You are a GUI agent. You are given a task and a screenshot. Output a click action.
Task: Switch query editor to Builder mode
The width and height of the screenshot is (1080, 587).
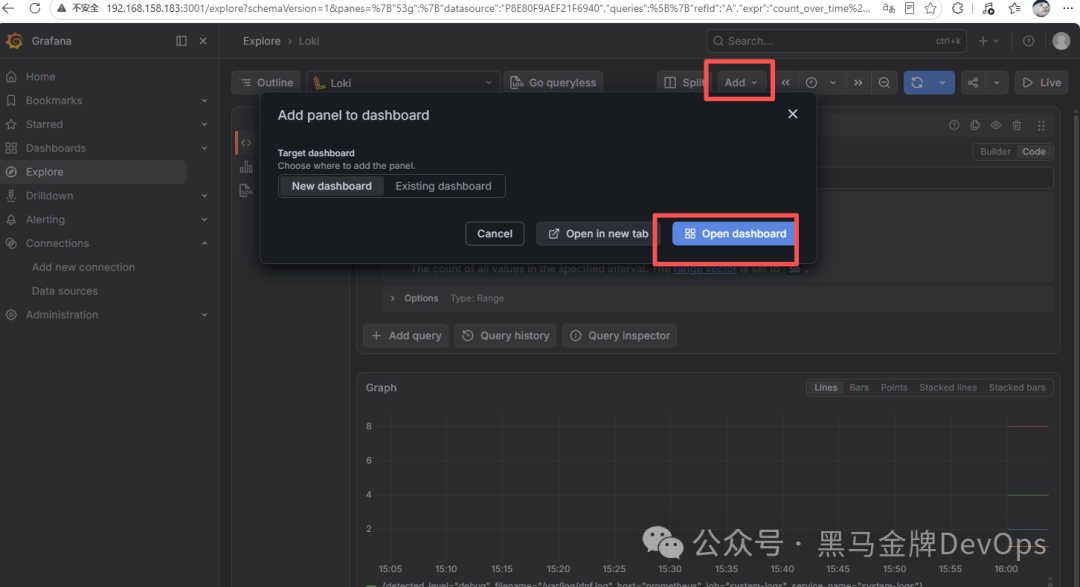(x=995, y=152)
